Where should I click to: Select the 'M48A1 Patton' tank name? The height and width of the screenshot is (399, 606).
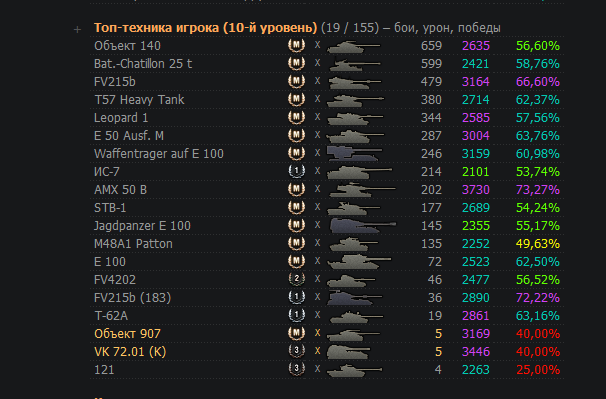tap(133, 244)
